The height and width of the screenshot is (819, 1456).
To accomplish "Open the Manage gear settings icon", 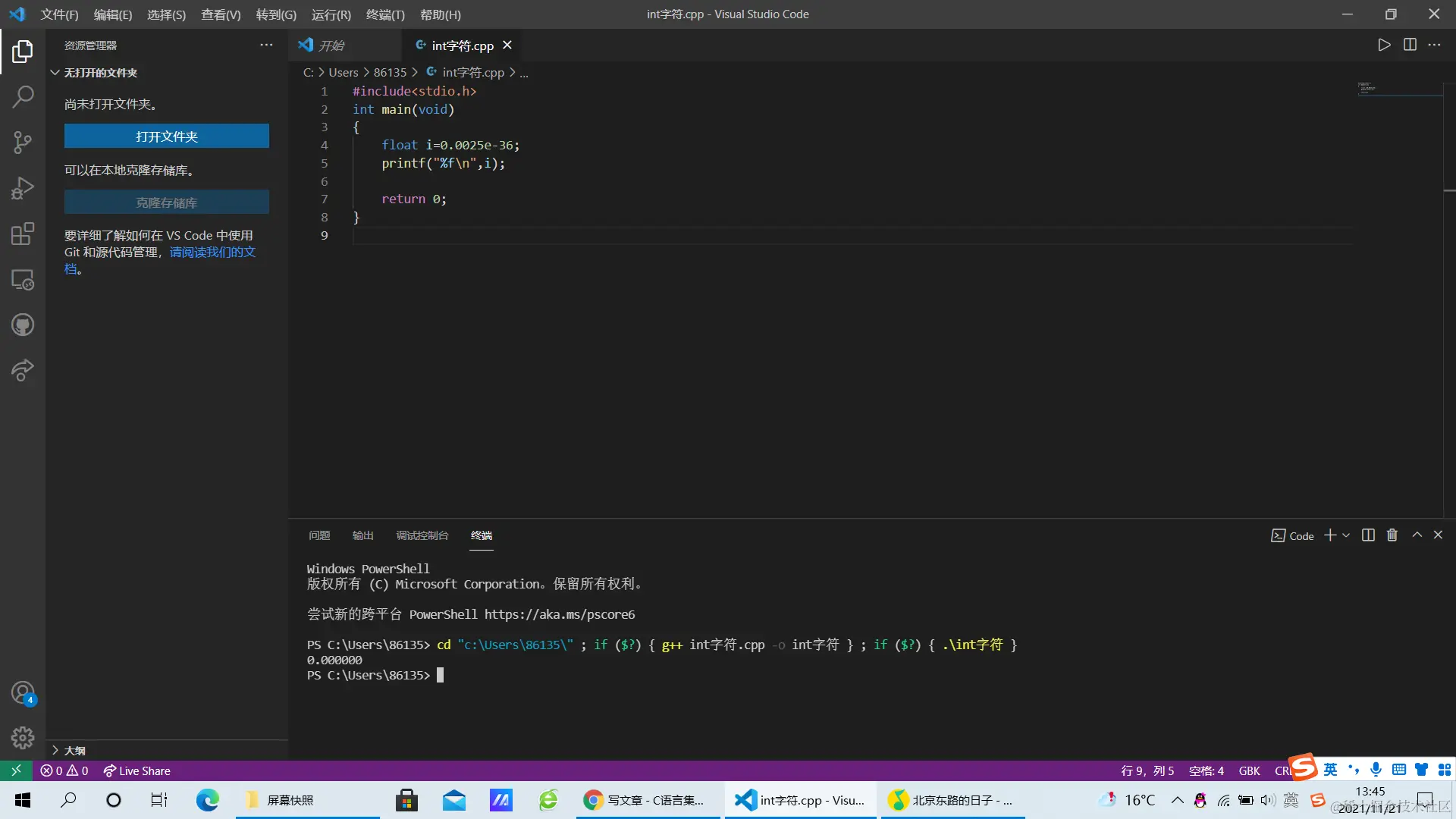I will click(23, 737).
